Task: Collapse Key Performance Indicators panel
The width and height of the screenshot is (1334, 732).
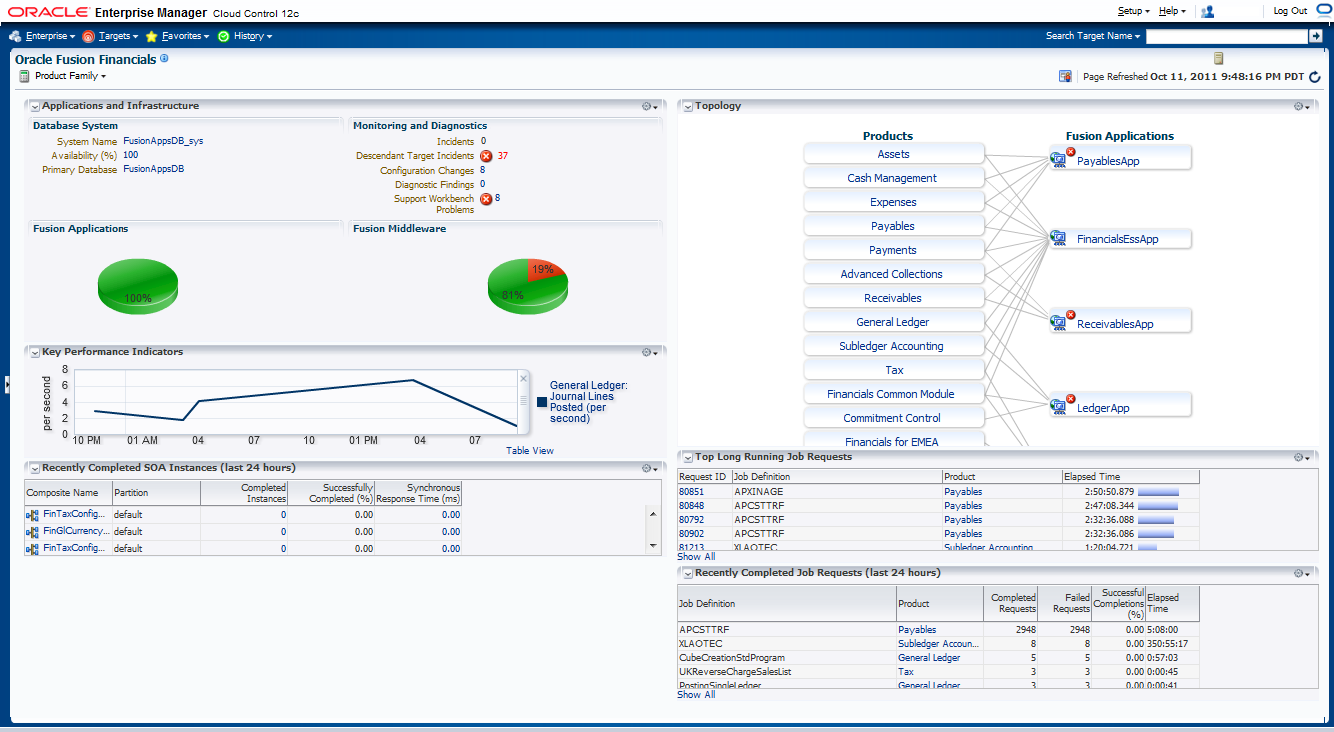Action: [x=34, y=352]
